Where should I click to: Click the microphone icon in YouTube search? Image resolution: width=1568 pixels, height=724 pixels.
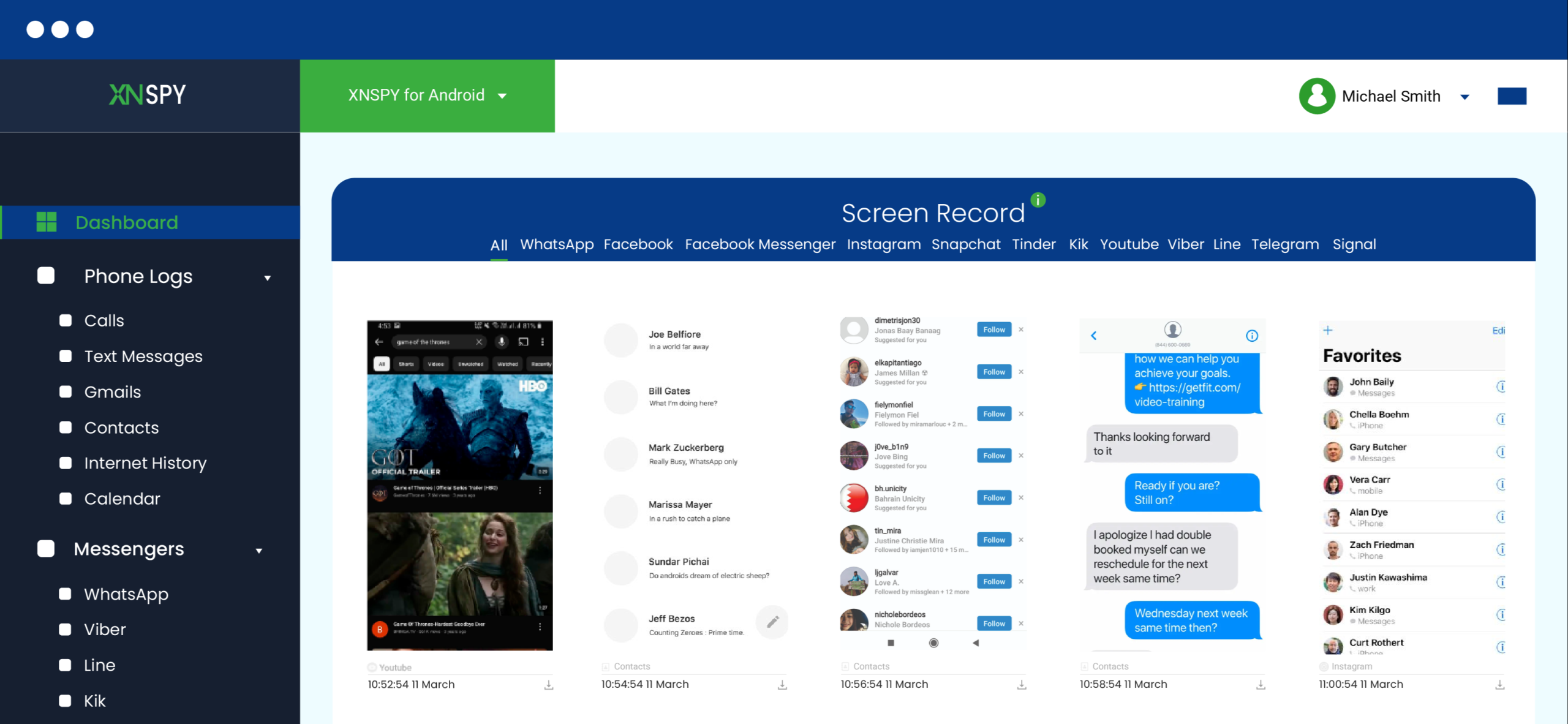click(502, 342)
